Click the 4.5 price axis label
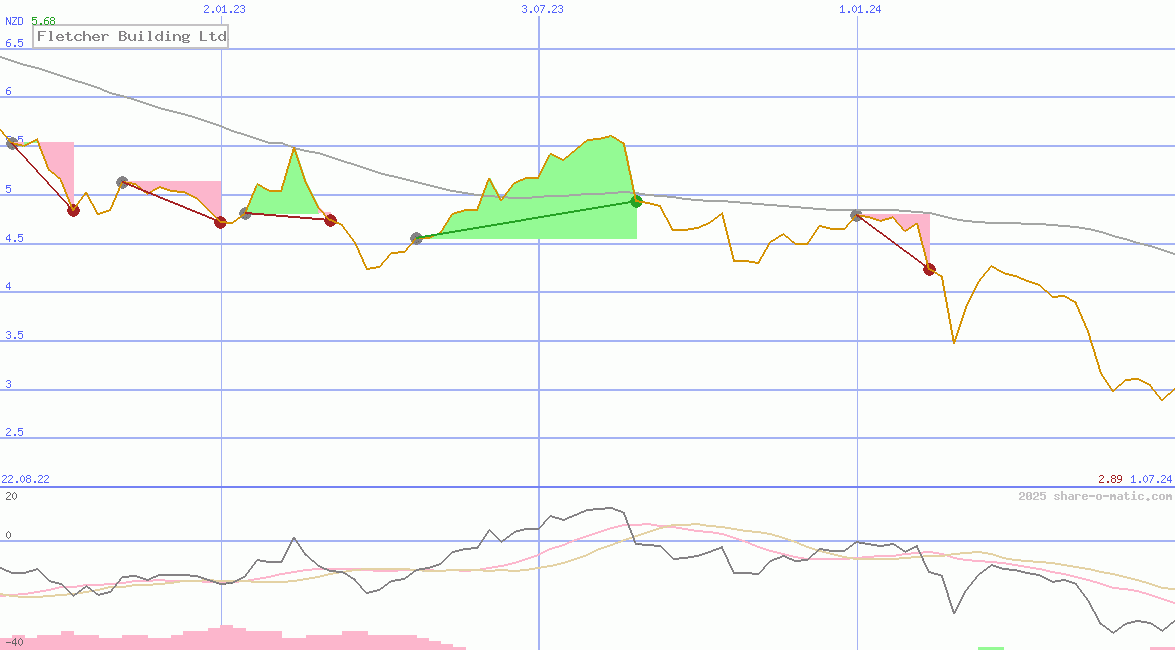Screen dimensions: 1175x650 [x=14, y=238]
